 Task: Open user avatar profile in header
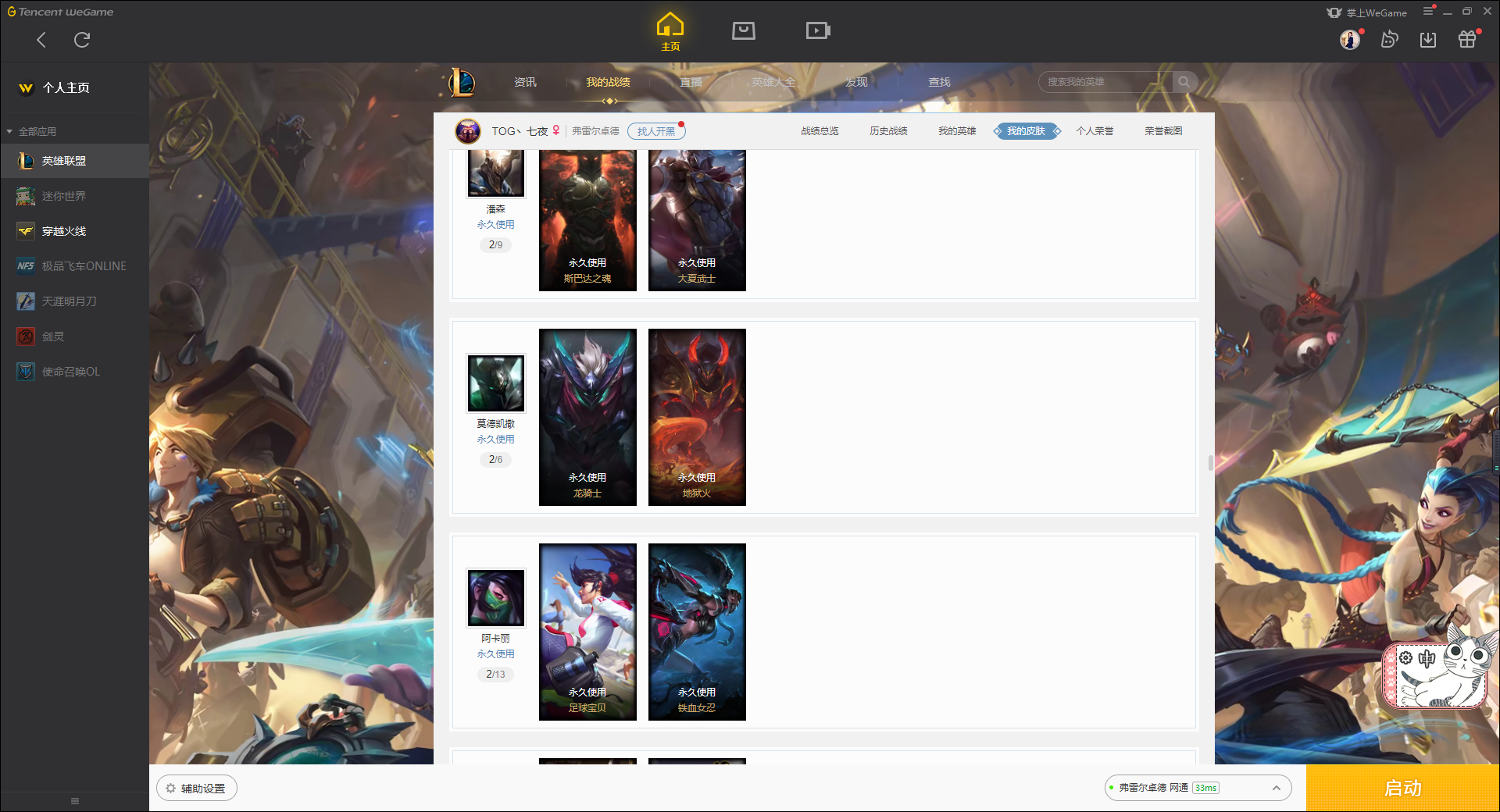click(x=1350, y=39)
